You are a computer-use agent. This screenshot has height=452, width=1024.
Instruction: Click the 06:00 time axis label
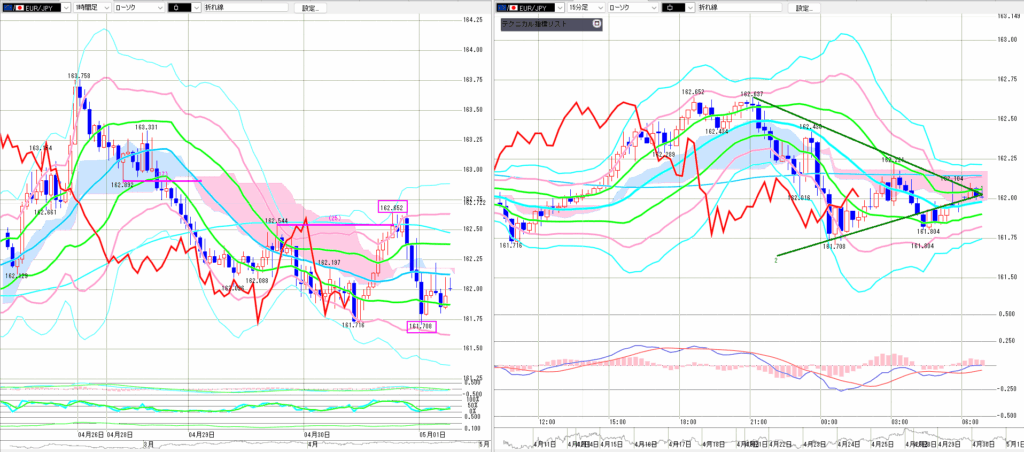coord(970,421)
